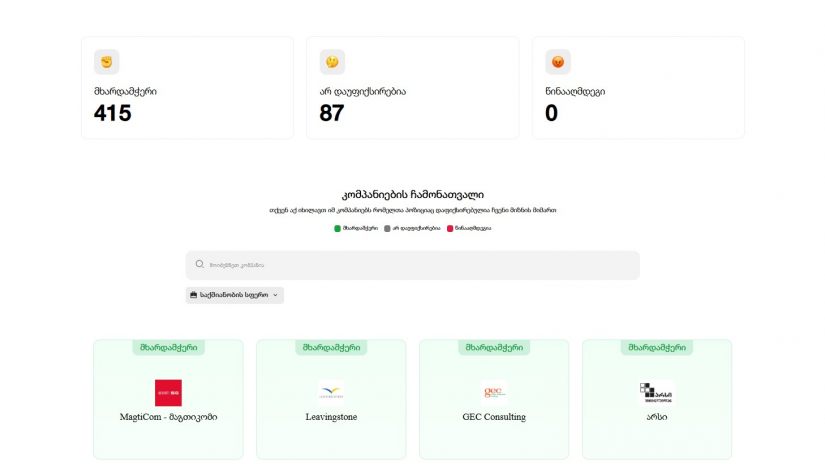Screen dimensions: 825x464
Task: Click the briefcase icon on the filter button
Action: (193, 295)
